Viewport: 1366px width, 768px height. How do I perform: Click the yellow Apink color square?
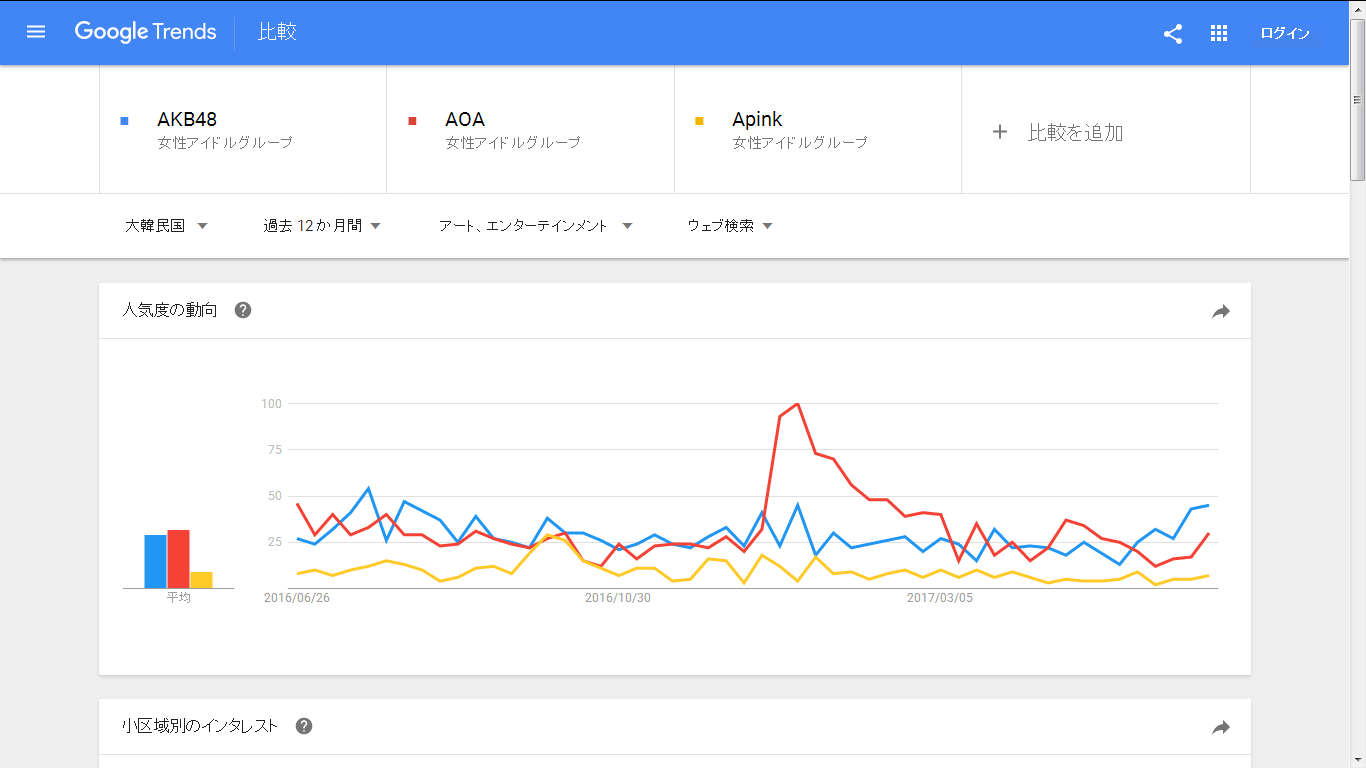[x=699, y=121]
